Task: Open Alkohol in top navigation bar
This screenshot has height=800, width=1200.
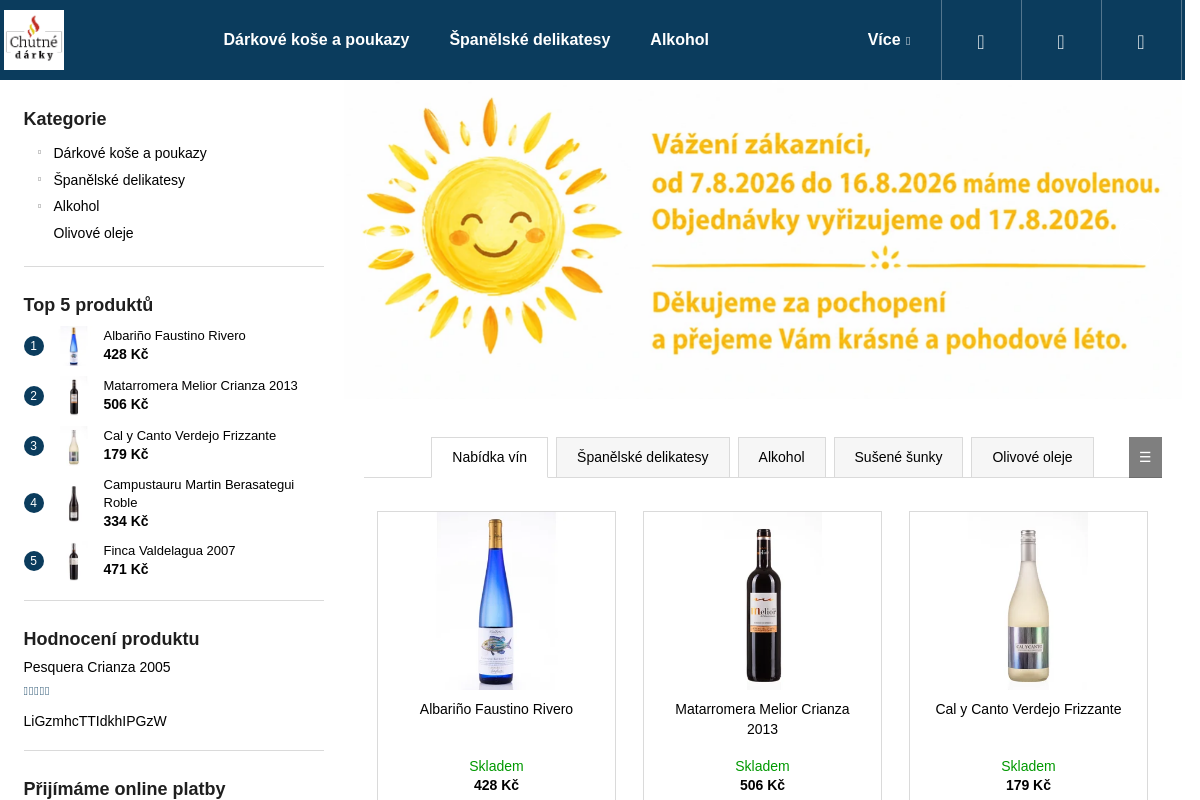Action: [x=679, y=40]
